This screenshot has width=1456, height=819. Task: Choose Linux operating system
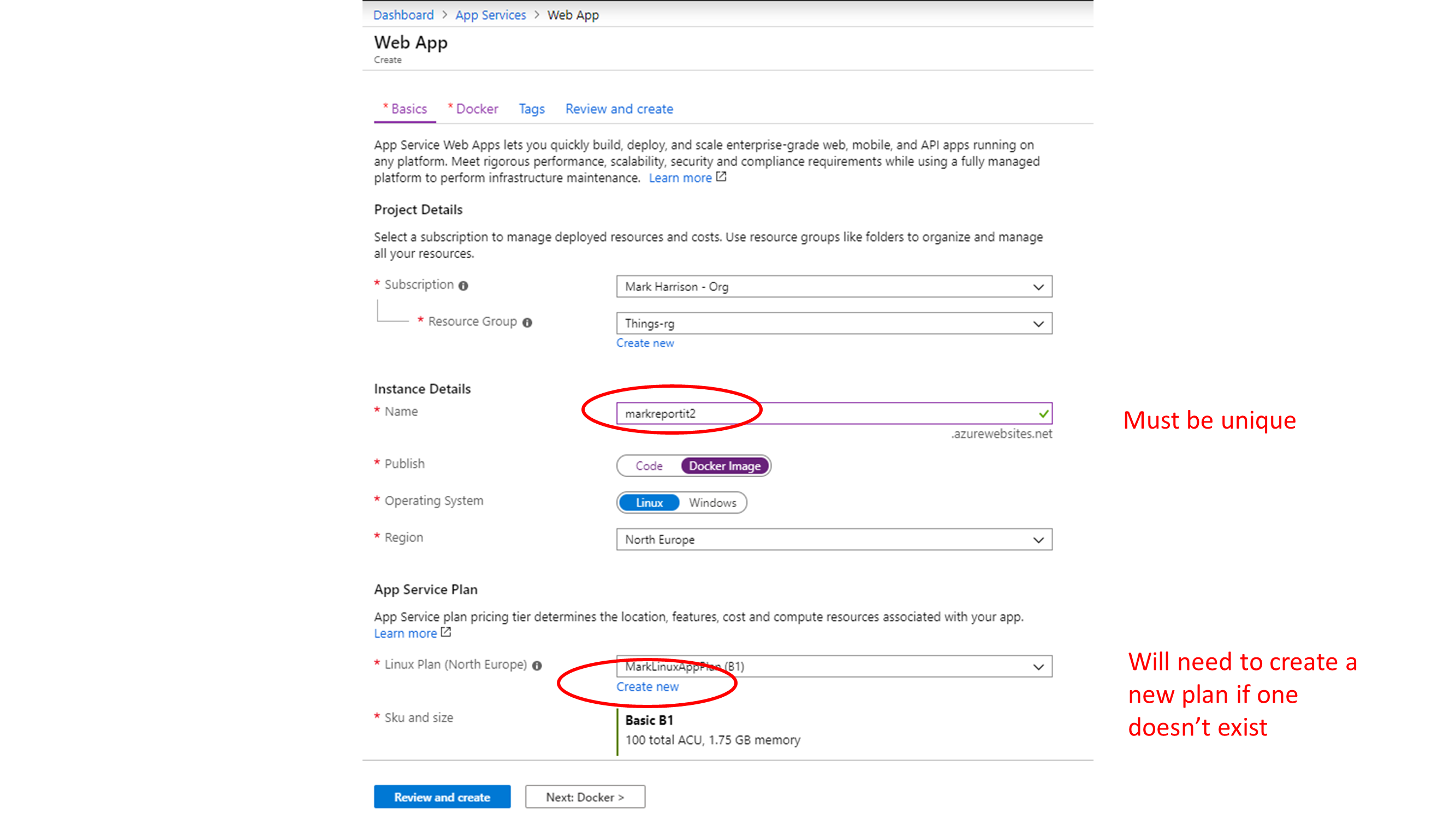point(649,502)
